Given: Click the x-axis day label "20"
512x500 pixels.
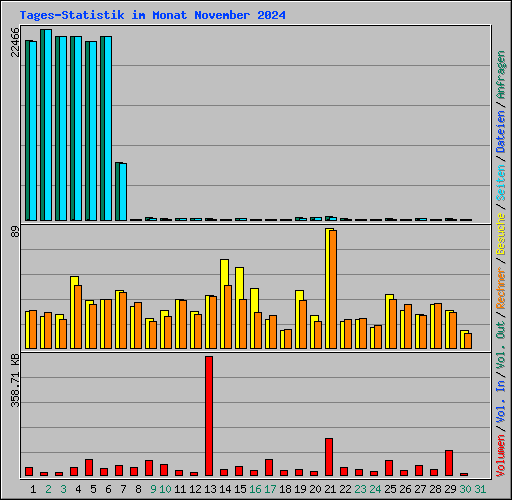Looking at the screenshot, I should [x=315, y=489].
